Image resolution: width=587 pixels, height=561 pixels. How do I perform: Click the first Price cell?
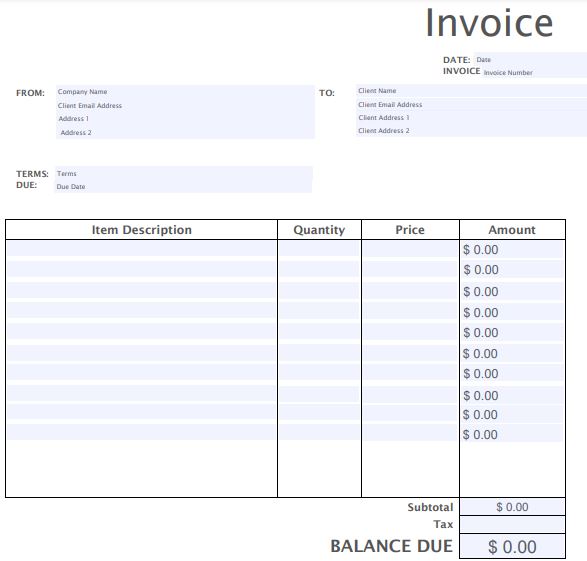coord(410,249)
